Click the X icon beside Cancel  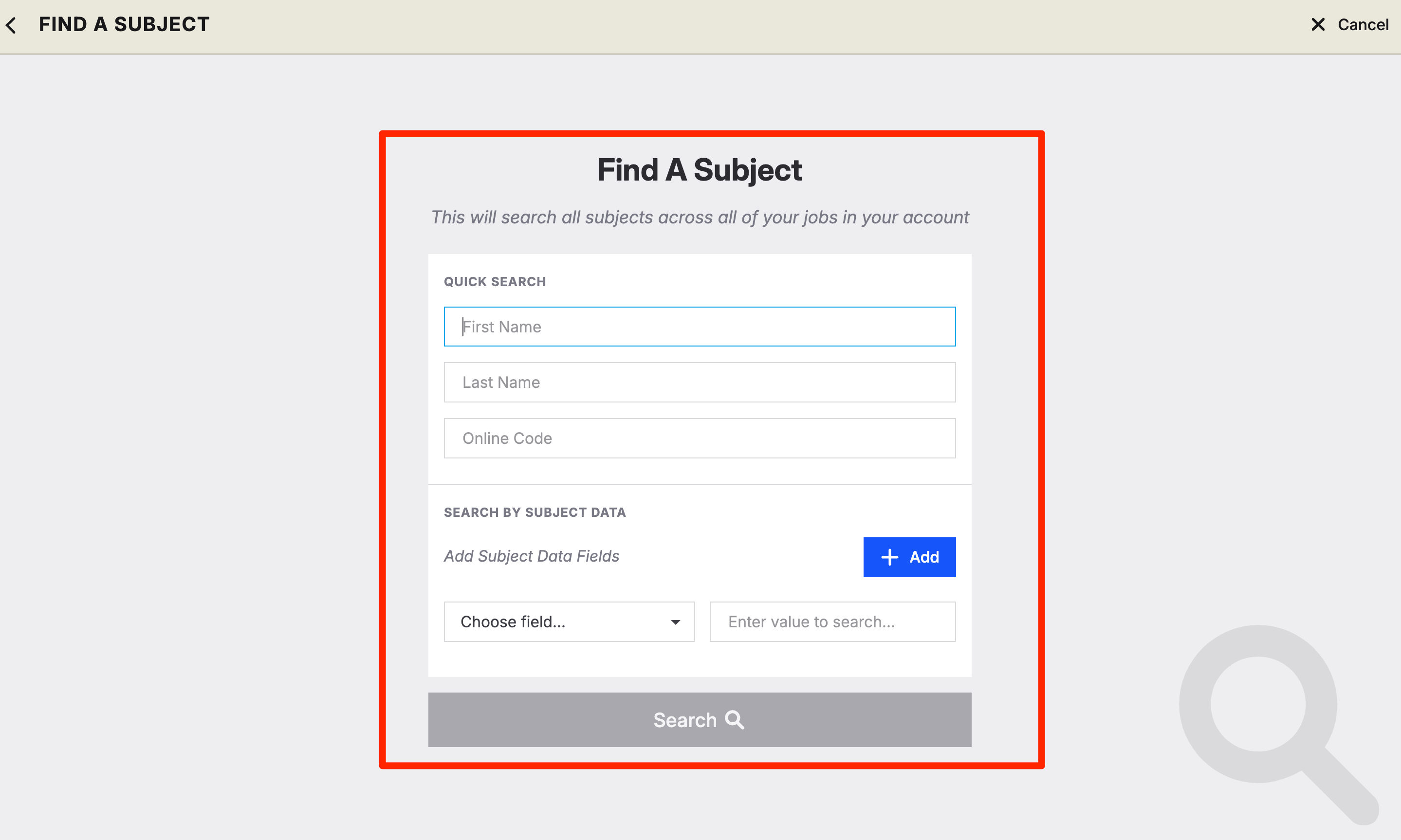(x=1318, y=24)
